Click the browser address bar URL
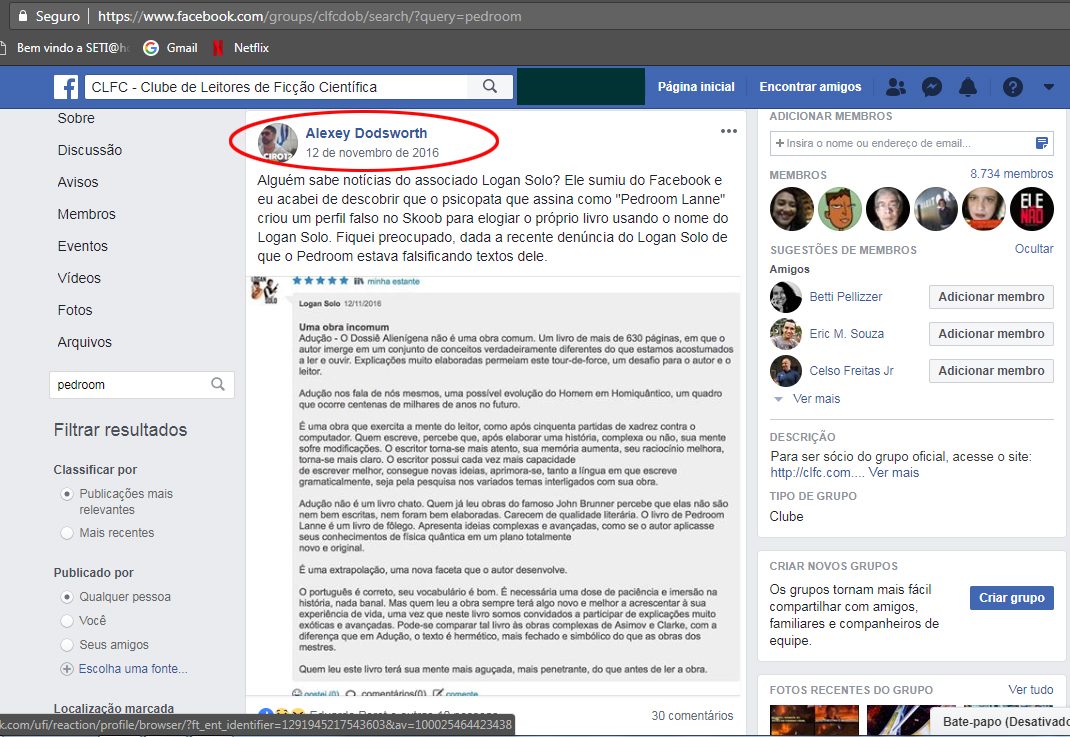Screen dimensions: 1070x737 tap(310, 16)
